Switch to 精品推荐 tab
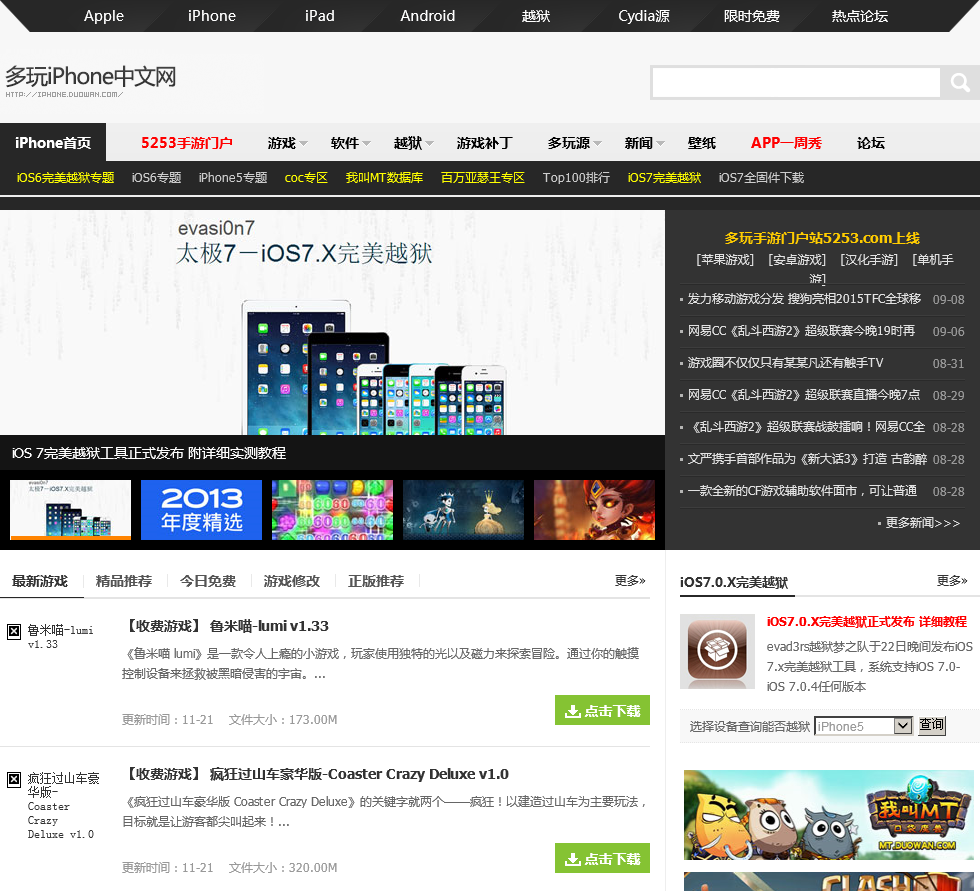 pyautogui.click(x=124, y=581)
